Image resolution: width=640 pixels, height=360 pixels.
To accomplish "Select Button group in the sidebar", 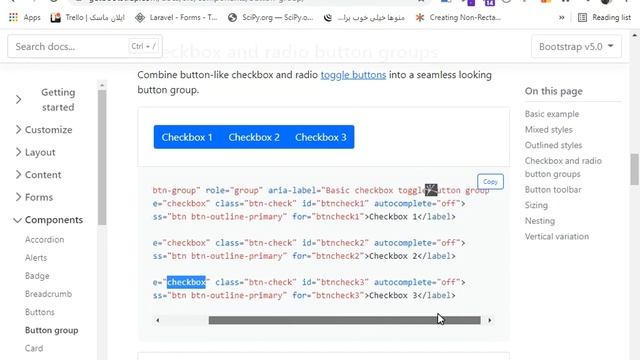I will click(51, 330).
